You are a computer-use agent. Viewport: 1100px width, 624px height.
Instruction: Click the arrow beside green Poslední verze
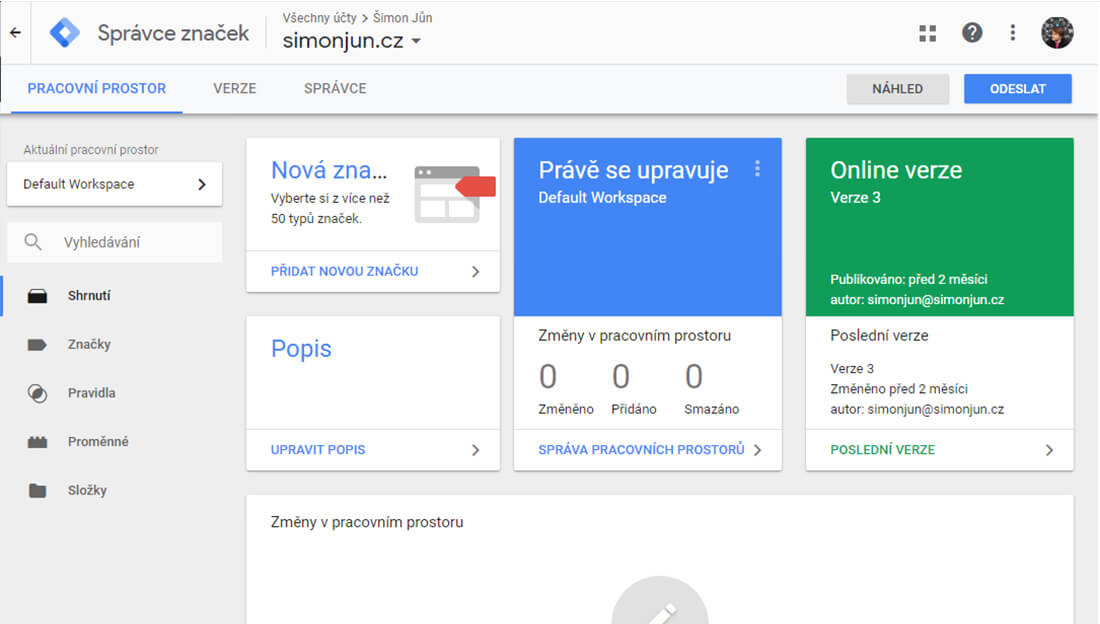click(x=1049, y=450)
